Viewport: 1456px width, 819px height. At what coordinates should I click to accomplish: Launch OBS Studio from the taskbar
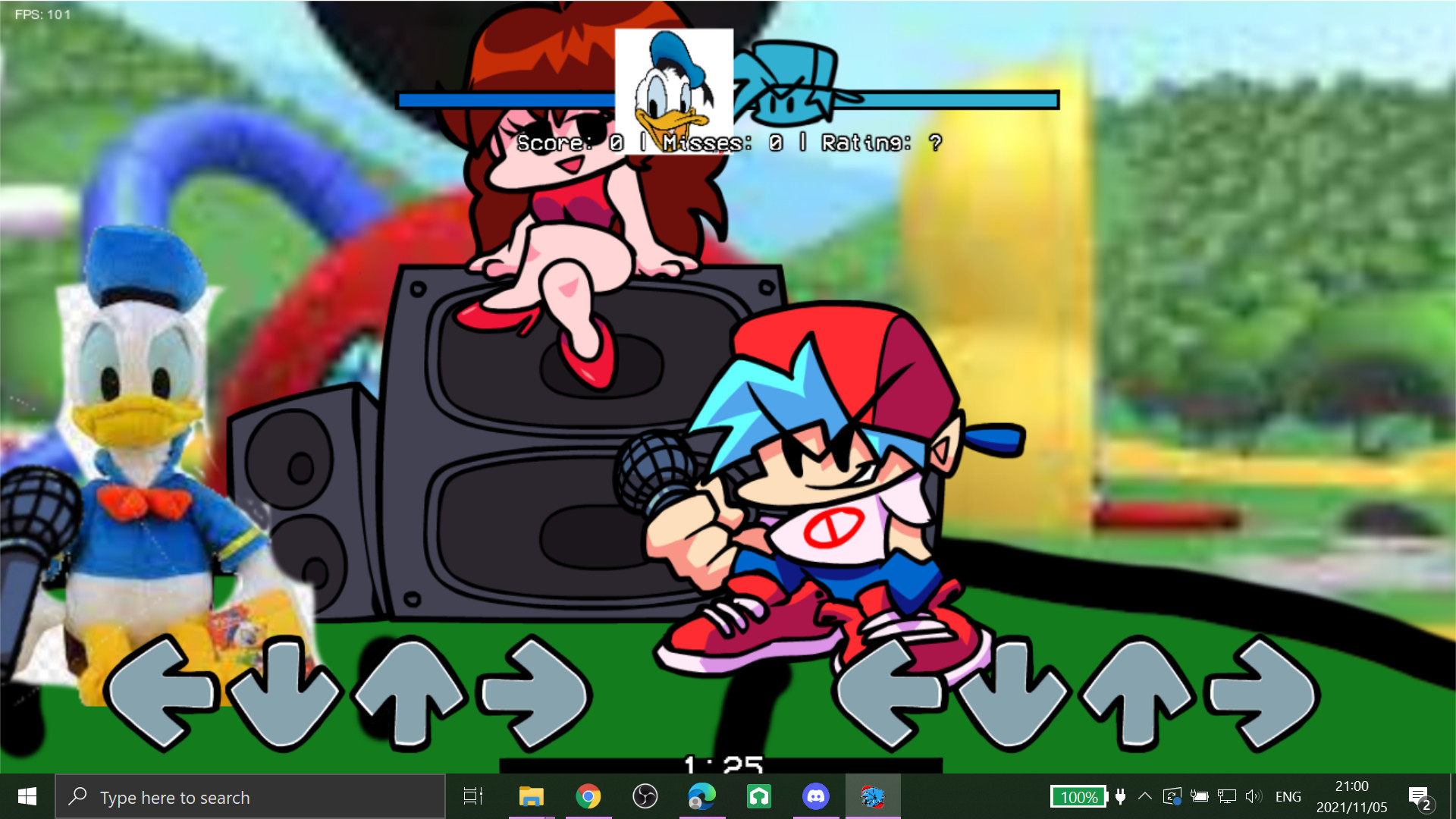coord(645,796)
